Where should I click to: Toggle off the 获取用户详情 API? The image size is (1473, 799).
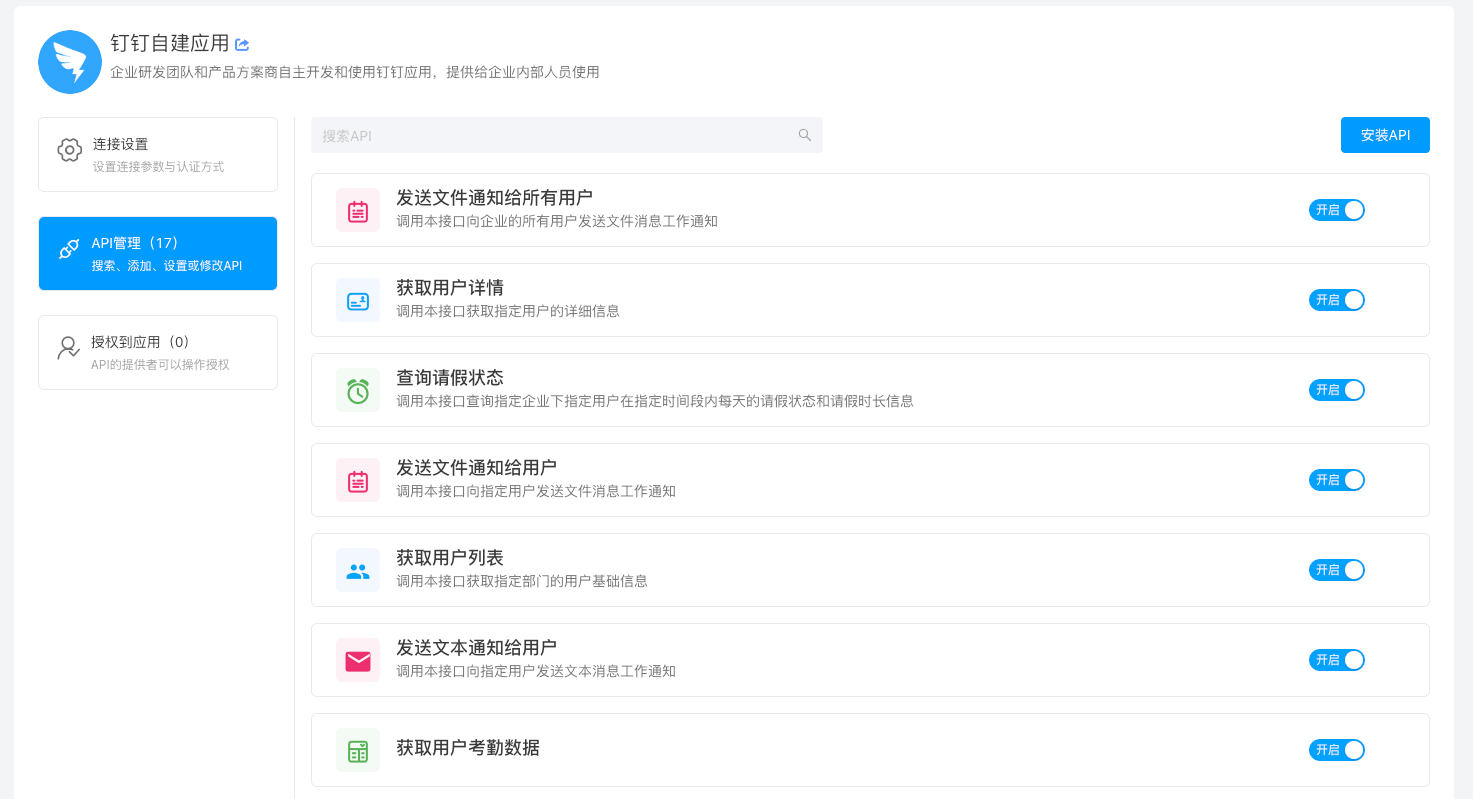[1336, 299]
